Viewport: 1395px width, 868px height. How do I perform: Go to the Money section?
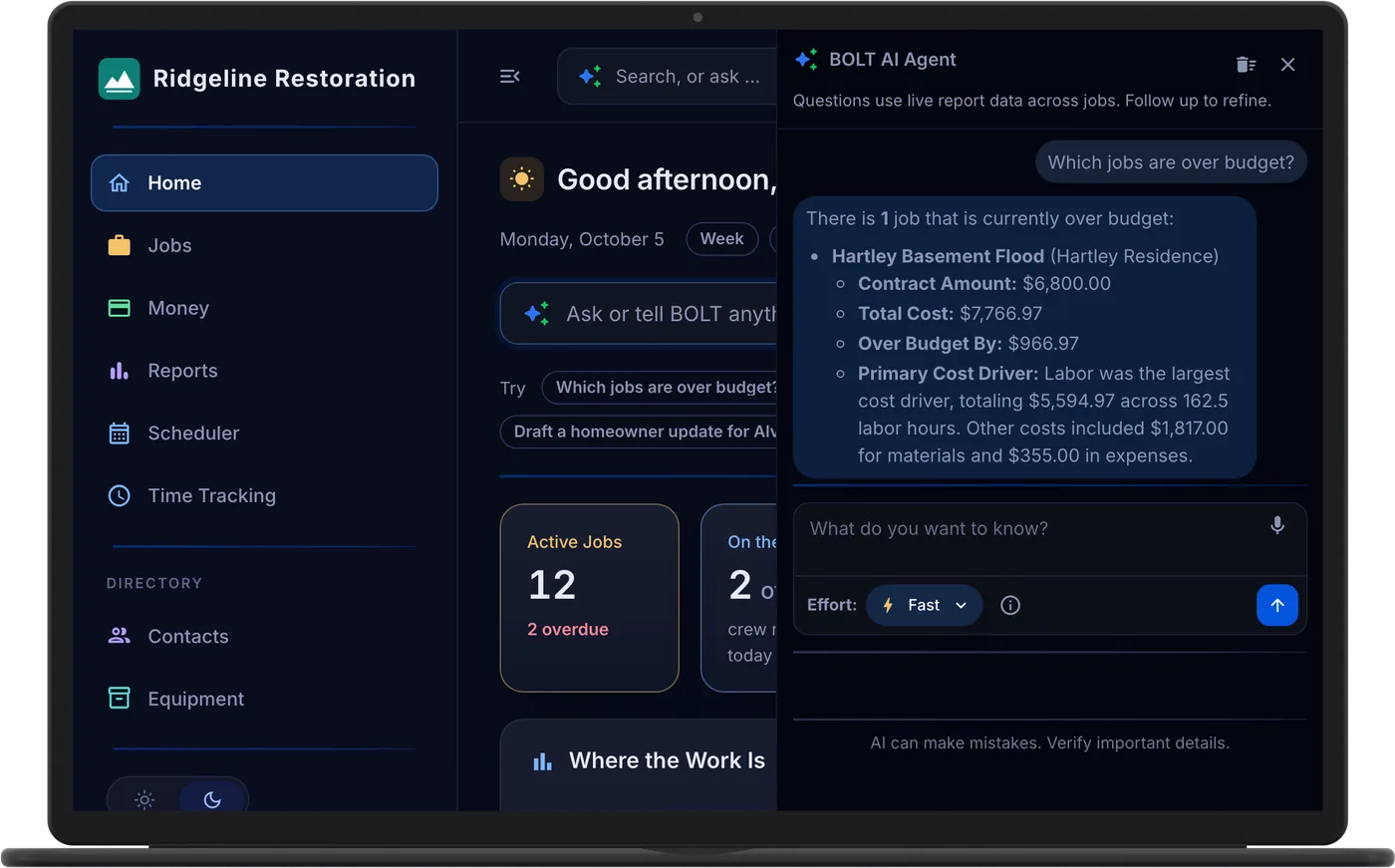click(264, 308)
